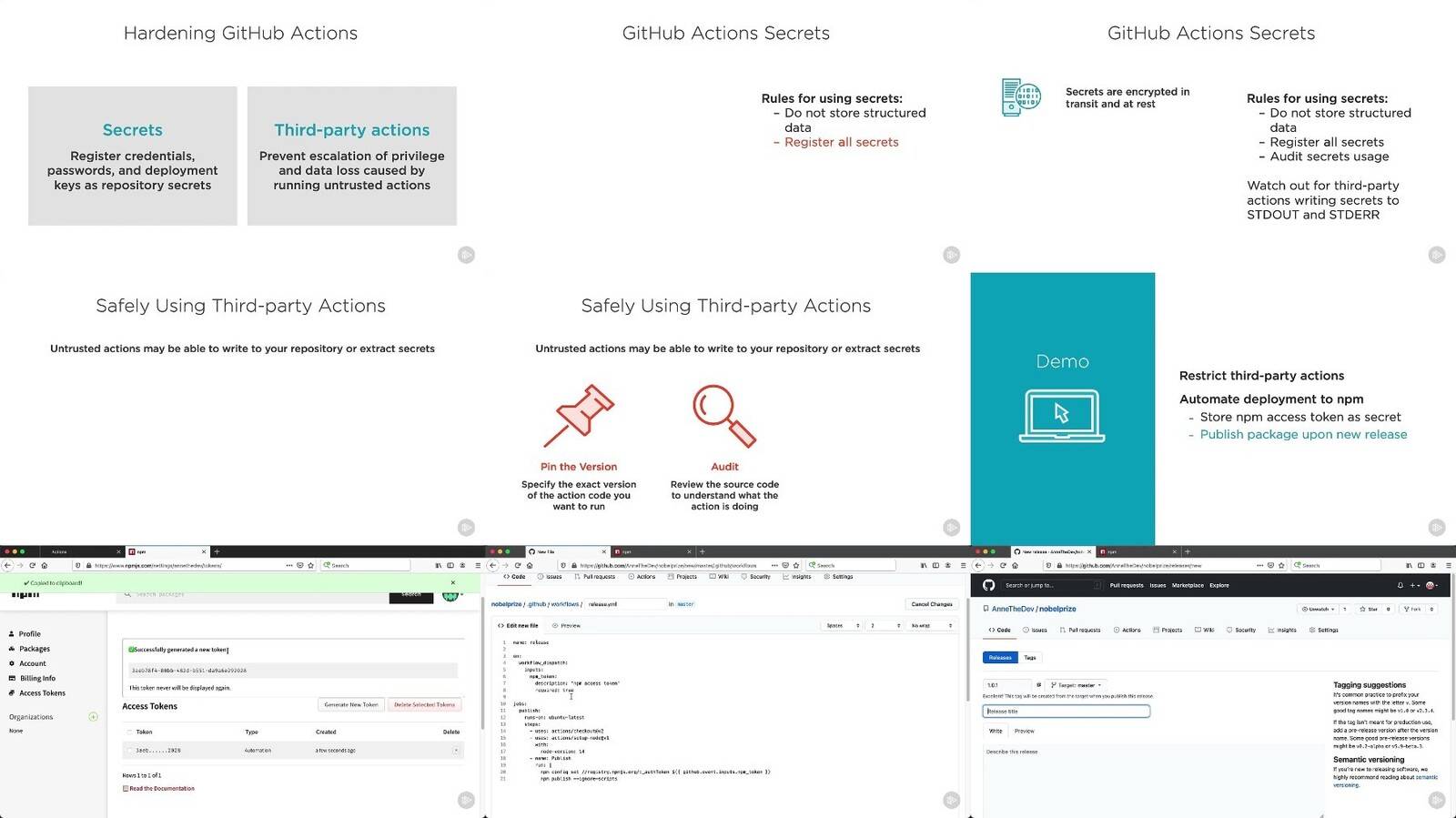The width and height of the screenshot is (1456, 818).
Task: Tick the select-all checkbox beside Token header
Action: click(129, 732)
